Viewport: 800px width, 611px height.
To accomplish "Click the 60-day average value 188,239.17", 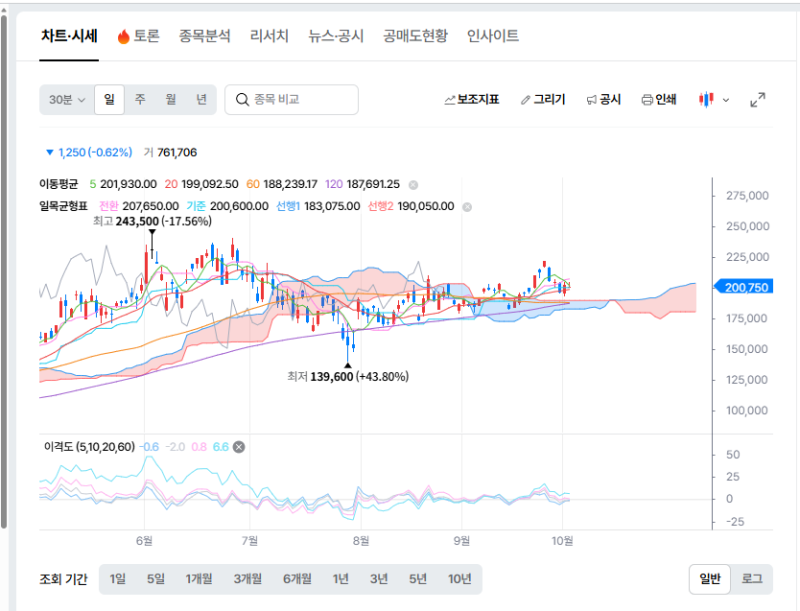I will pyautogui.click(x=290, y=184).
